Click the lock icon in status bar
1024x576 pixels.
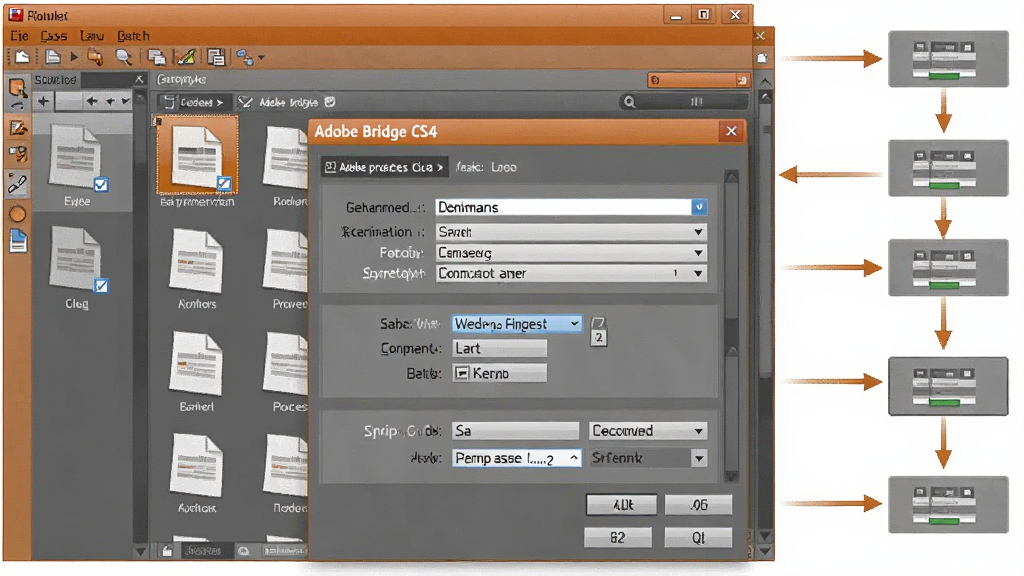167,551
